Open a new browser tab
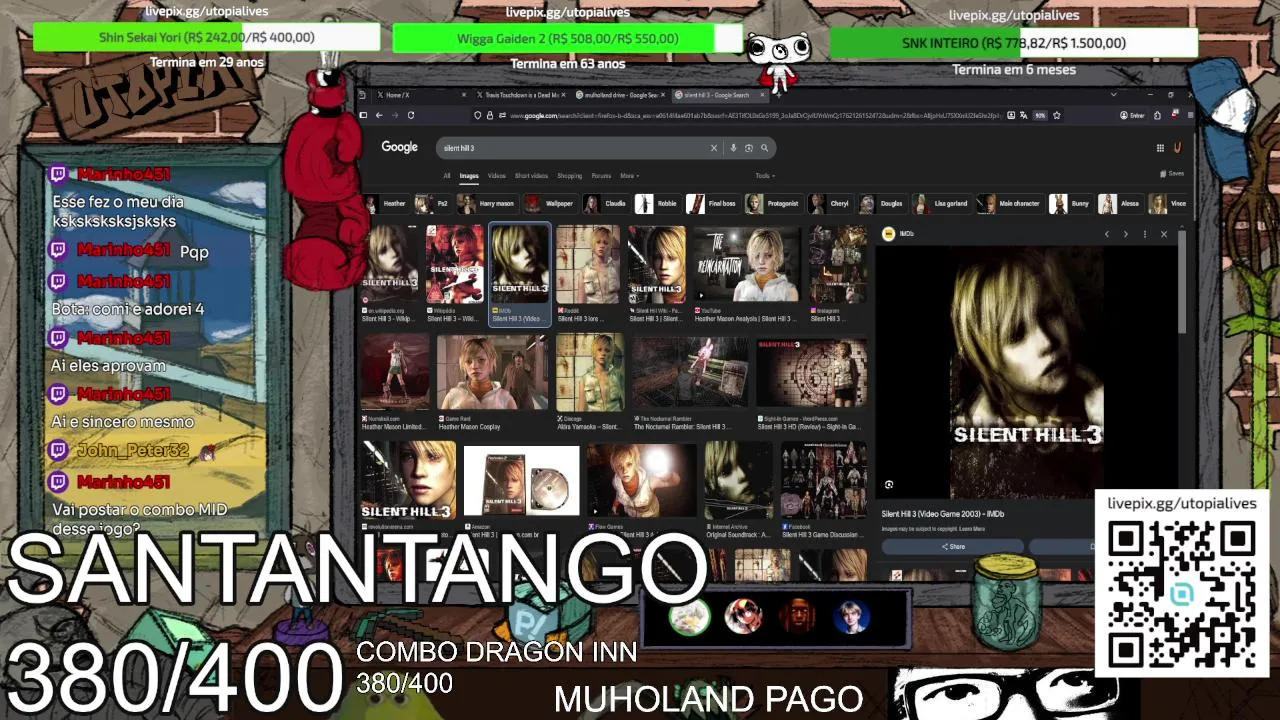The height and width of the screenshot is (720, 1280). 778,95
